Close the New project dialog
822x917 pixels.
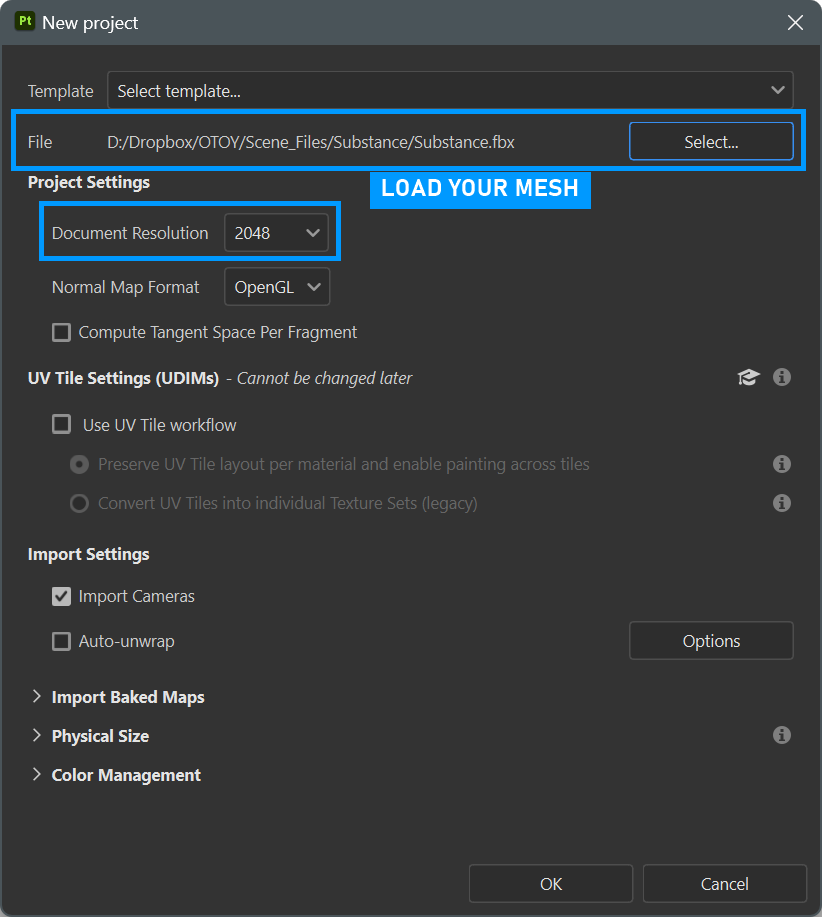coord(795,22)
